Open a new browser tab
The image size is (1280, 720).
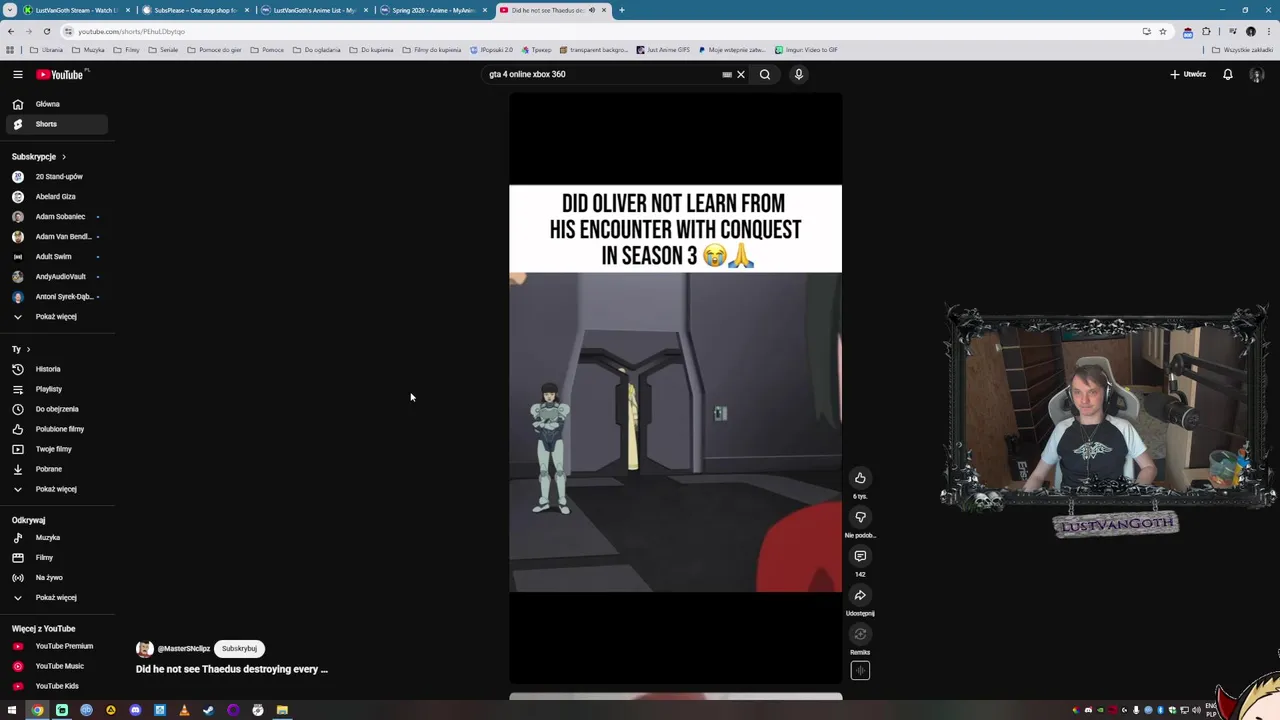coord(622,10)
